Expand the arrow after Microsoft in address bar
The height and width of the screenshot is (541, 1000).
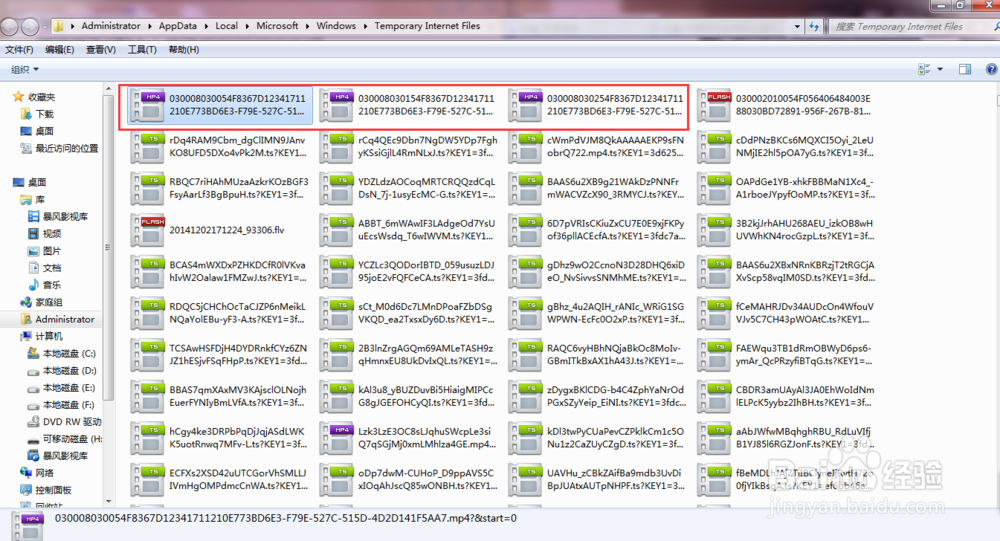307,26
